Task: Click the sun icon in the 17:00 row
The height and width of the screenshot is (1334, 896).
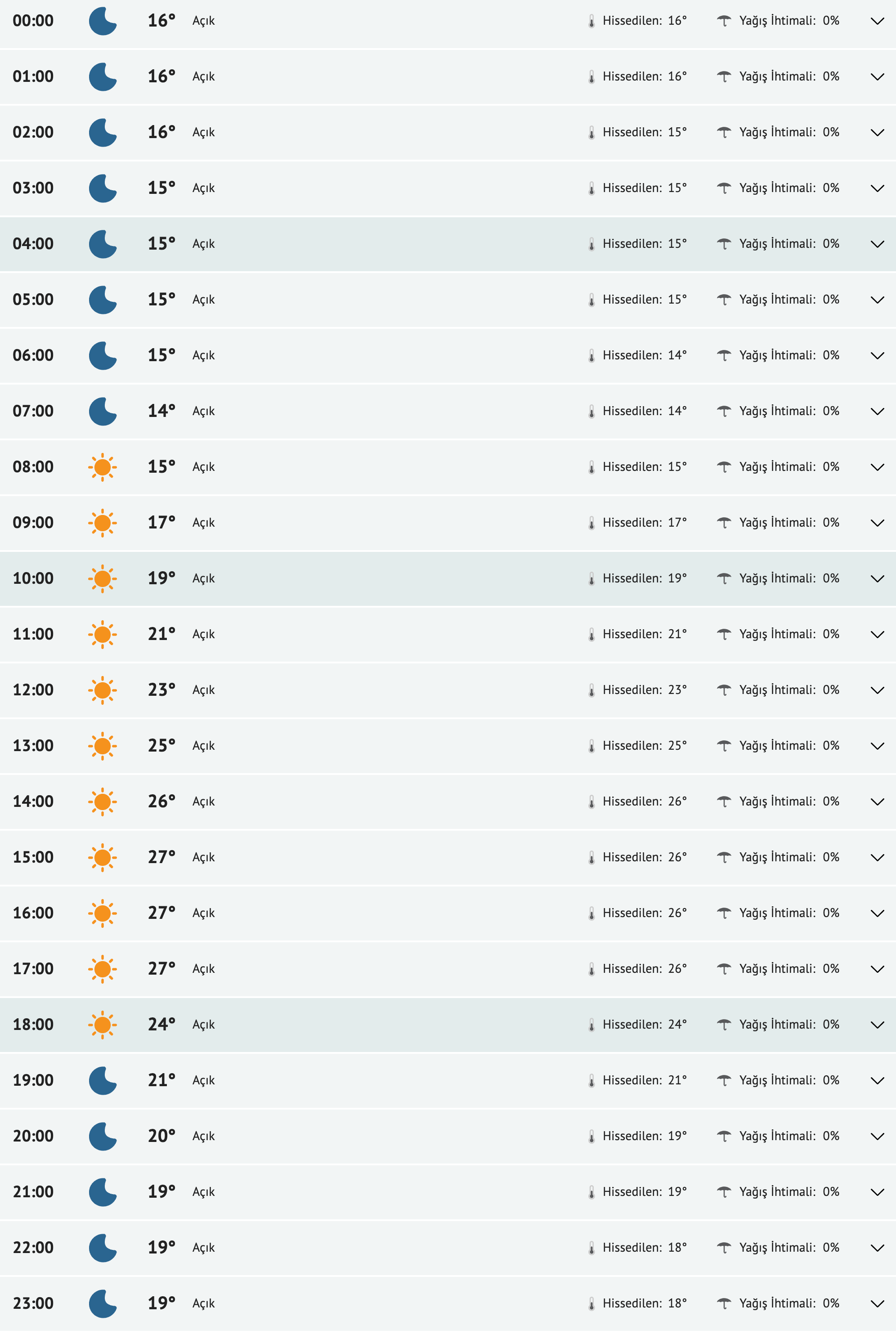Action: [x=103, y=969]
